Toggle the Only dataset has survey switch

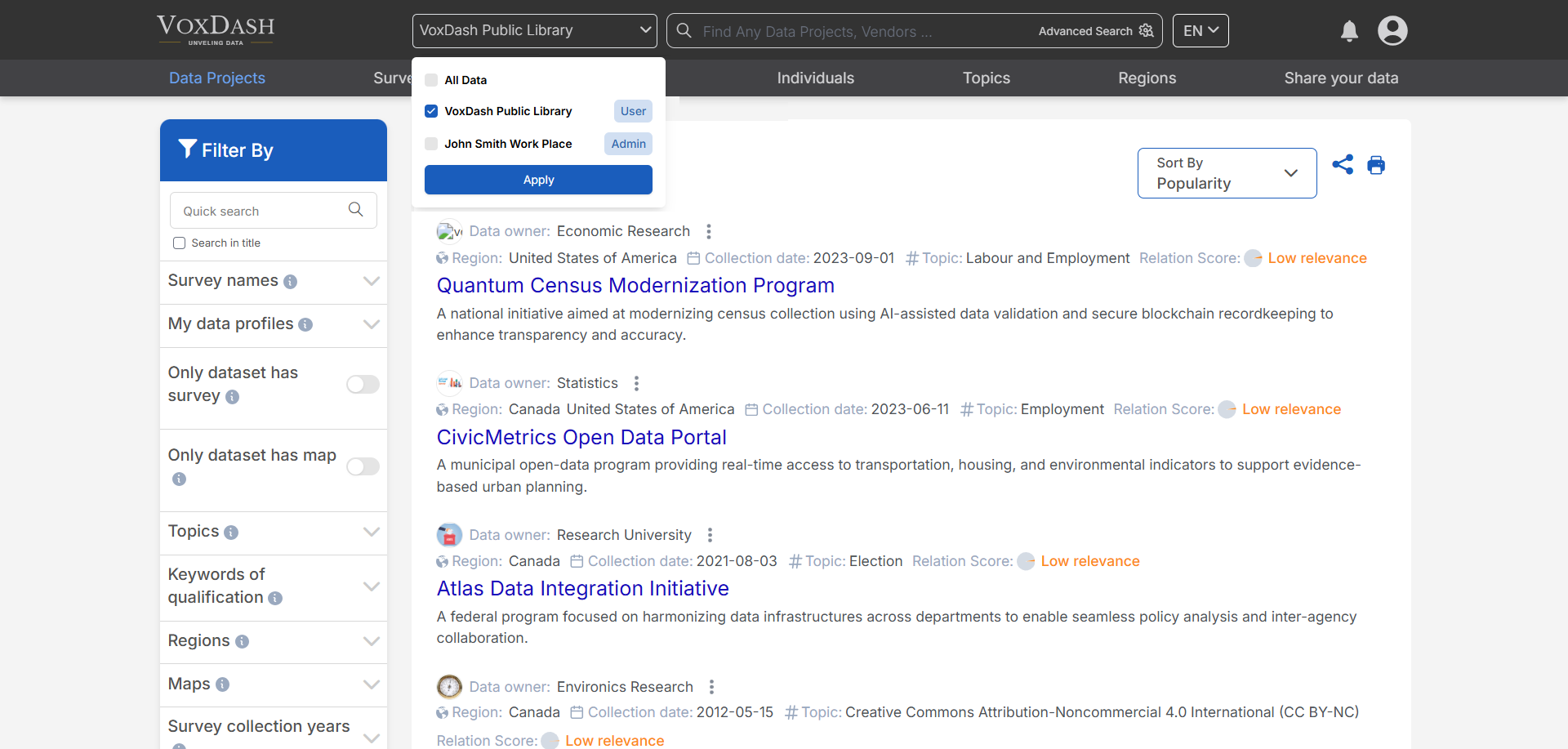point(363,385)
